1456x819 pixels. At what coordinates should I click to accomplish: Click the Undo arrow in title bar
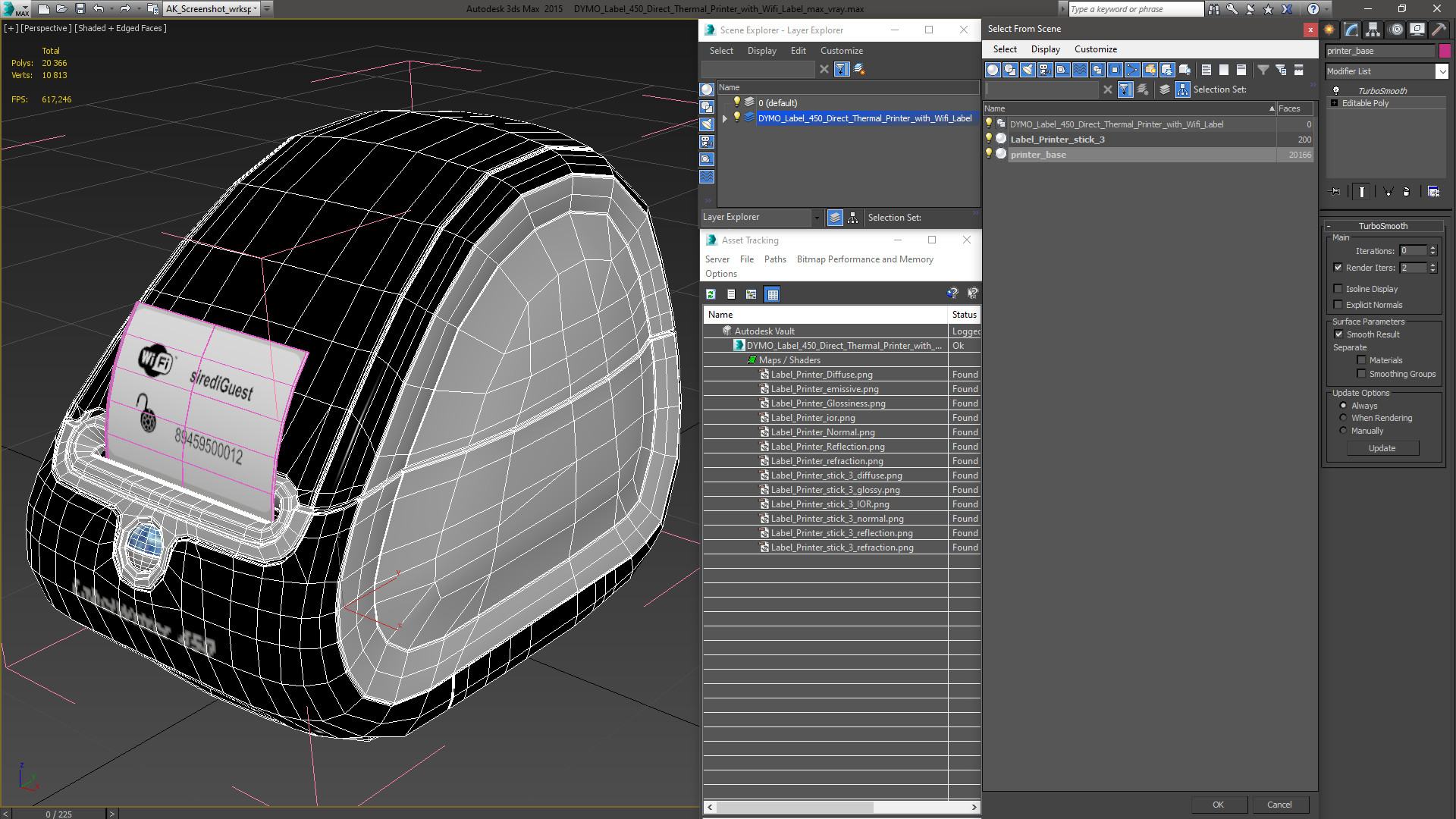tap(98, 8)
